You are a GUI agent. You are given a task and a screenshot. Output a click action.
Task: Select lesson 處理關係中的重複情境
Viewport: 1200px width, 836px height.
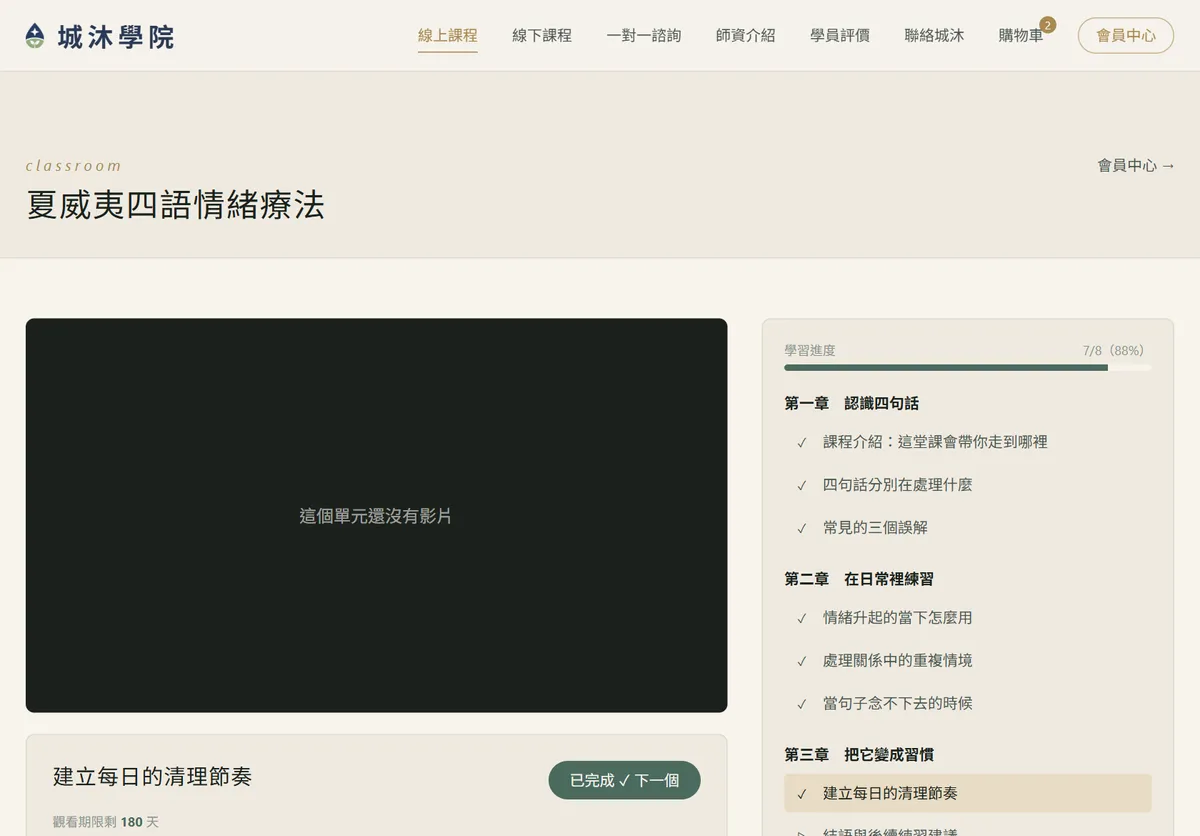968,660
